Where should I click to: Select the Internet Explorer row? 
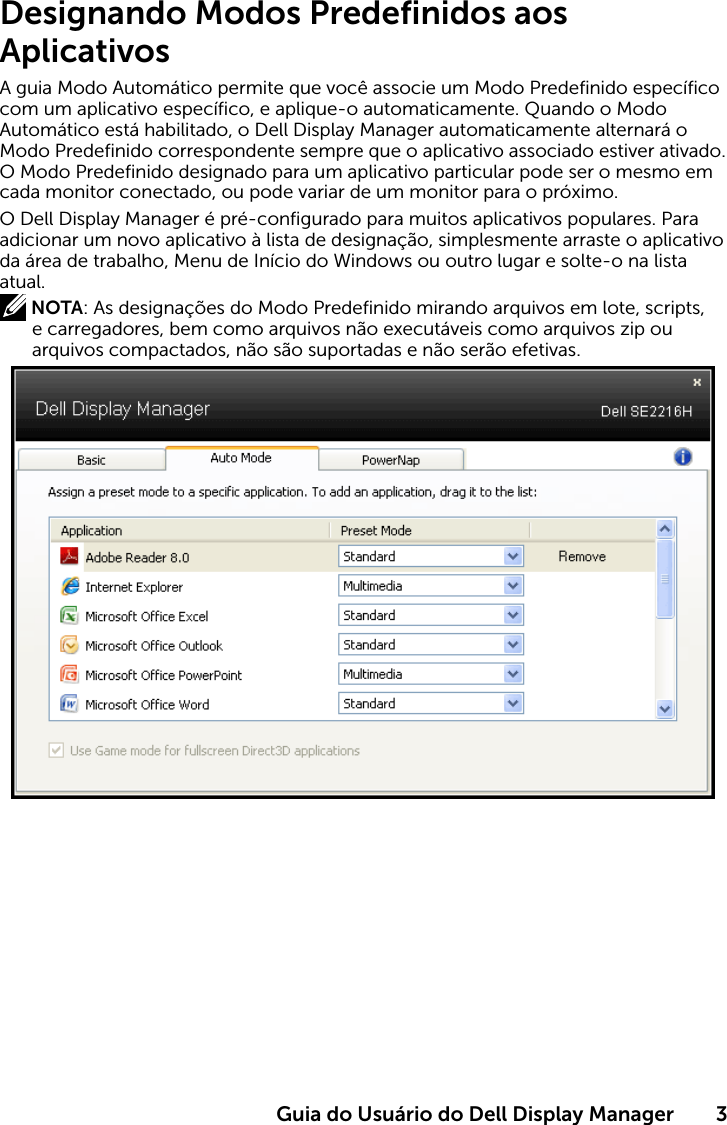pyautogui.click(x=353, y=586)
